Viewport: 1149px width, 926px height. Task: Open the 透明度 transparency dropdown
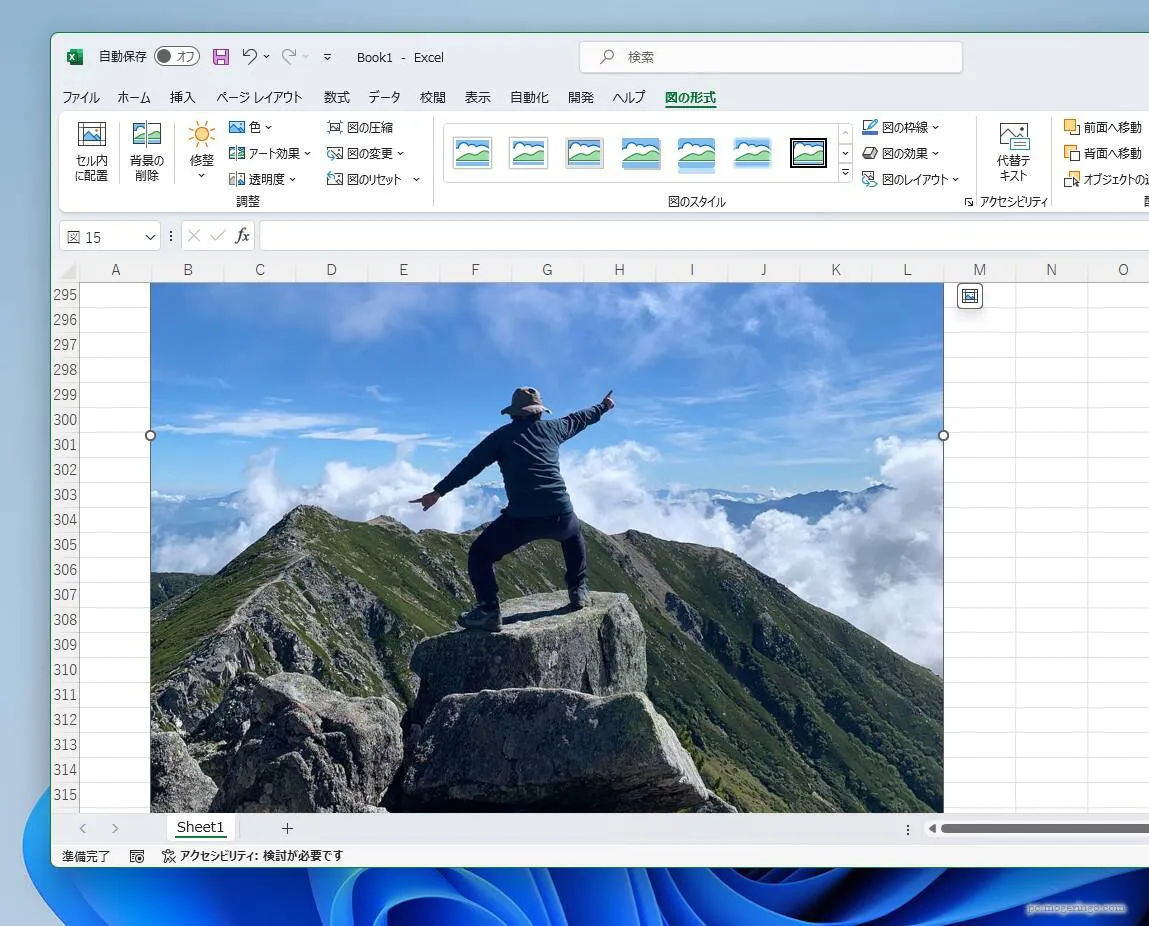[x=262, y=179]
